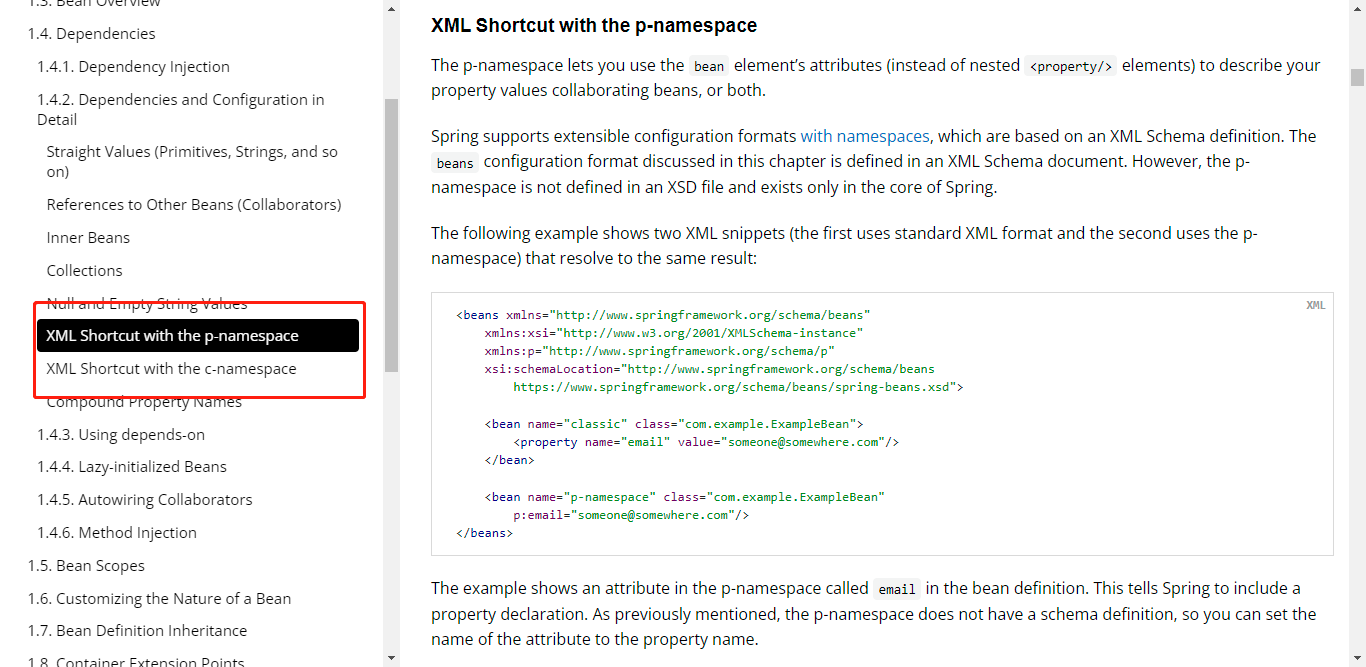
Task: Open the Collections entry
Action: tap(84, 271)
